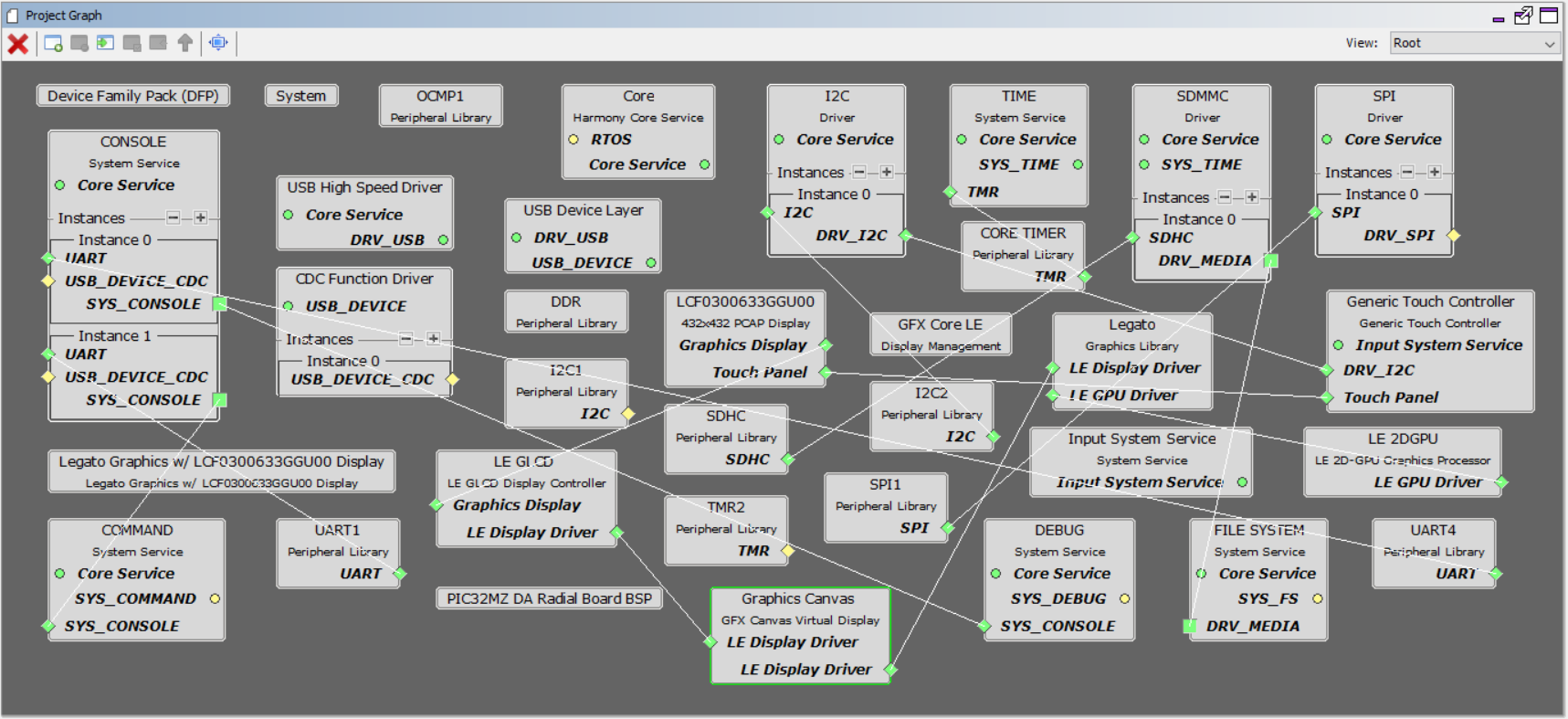Viewport: 1568px width, 719px height.
Task: Click the grayed-out disband group icon with minus
Action: [x=79, y=44]
